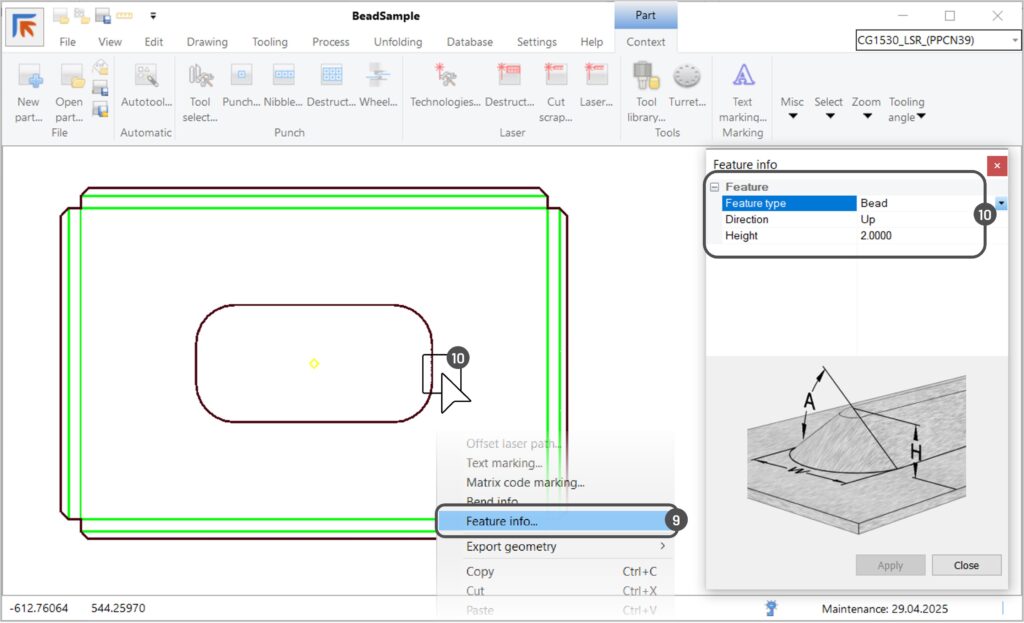Open the Feature type dropdown arrow
Image resolution: width=1024 pixels, height=623 pixels.
coord(1000,203)
